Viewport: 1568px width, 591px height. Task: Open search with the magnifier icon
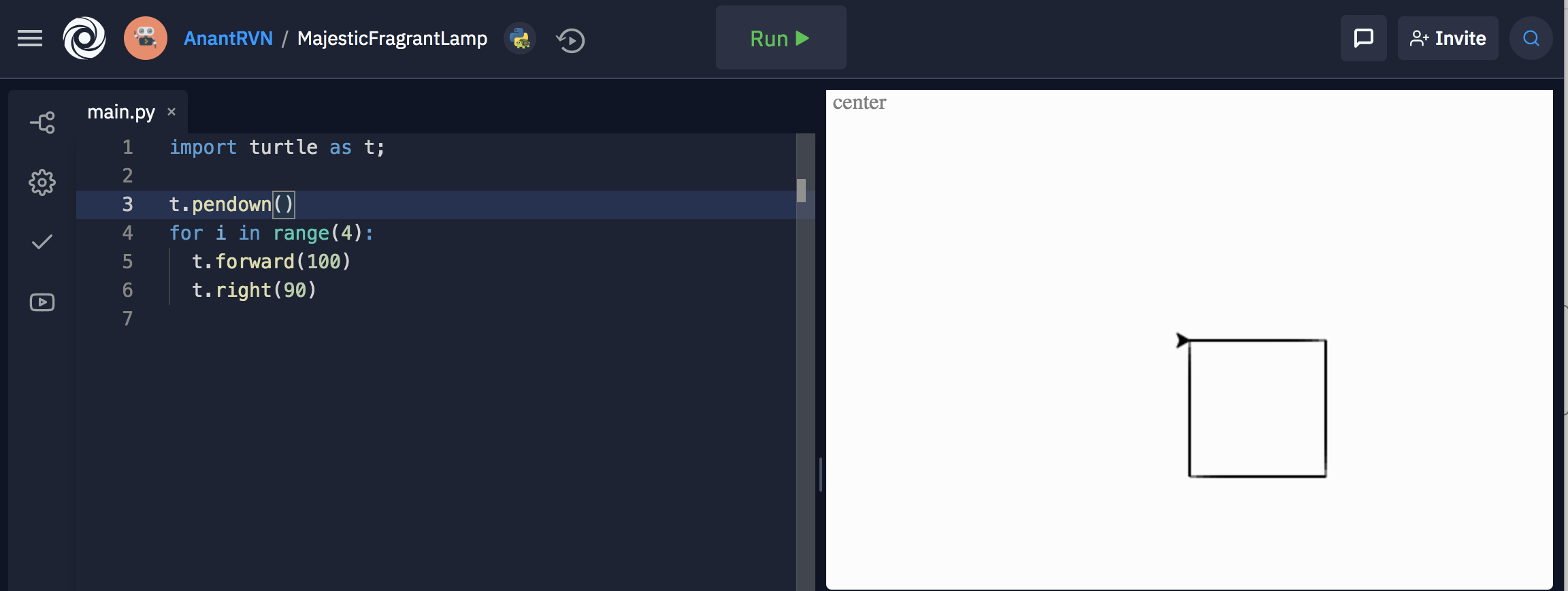point(1531,38)
